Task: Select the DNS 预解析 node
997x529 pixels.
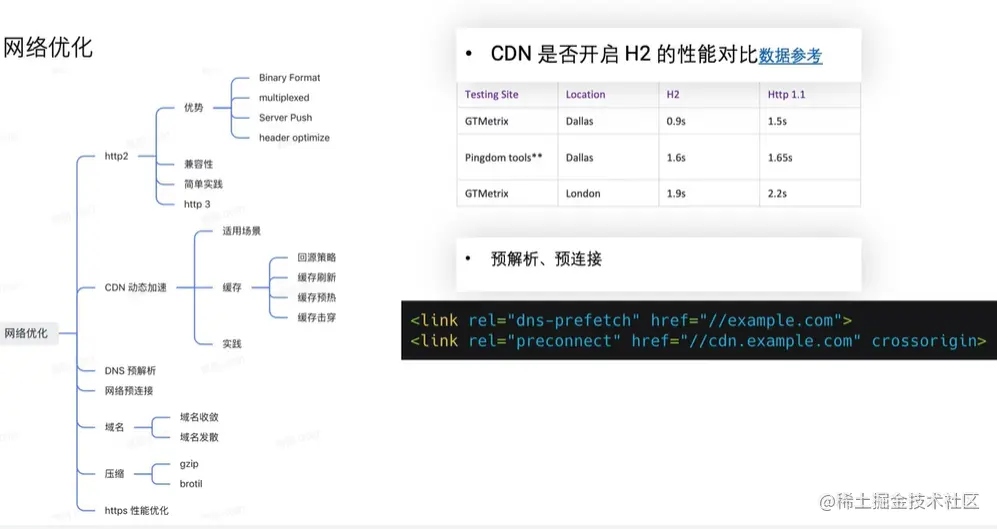Action: tap(130, 371)
